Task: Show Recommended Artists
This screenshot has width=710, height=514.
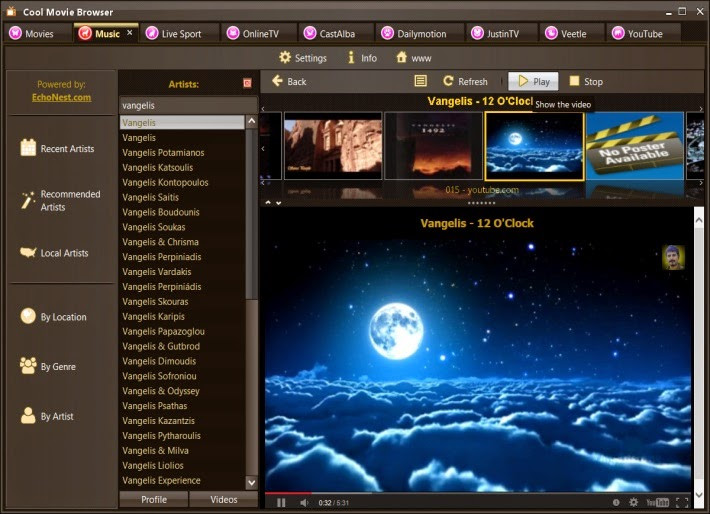Action: pos(60,201)
